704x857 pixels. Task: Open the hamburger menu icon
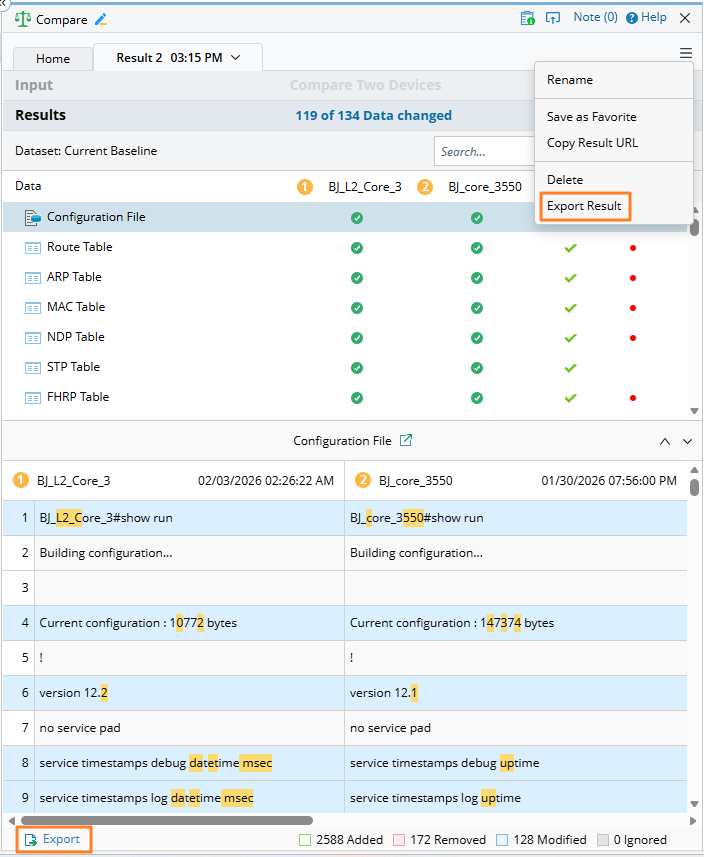click(x=685, y=54)
